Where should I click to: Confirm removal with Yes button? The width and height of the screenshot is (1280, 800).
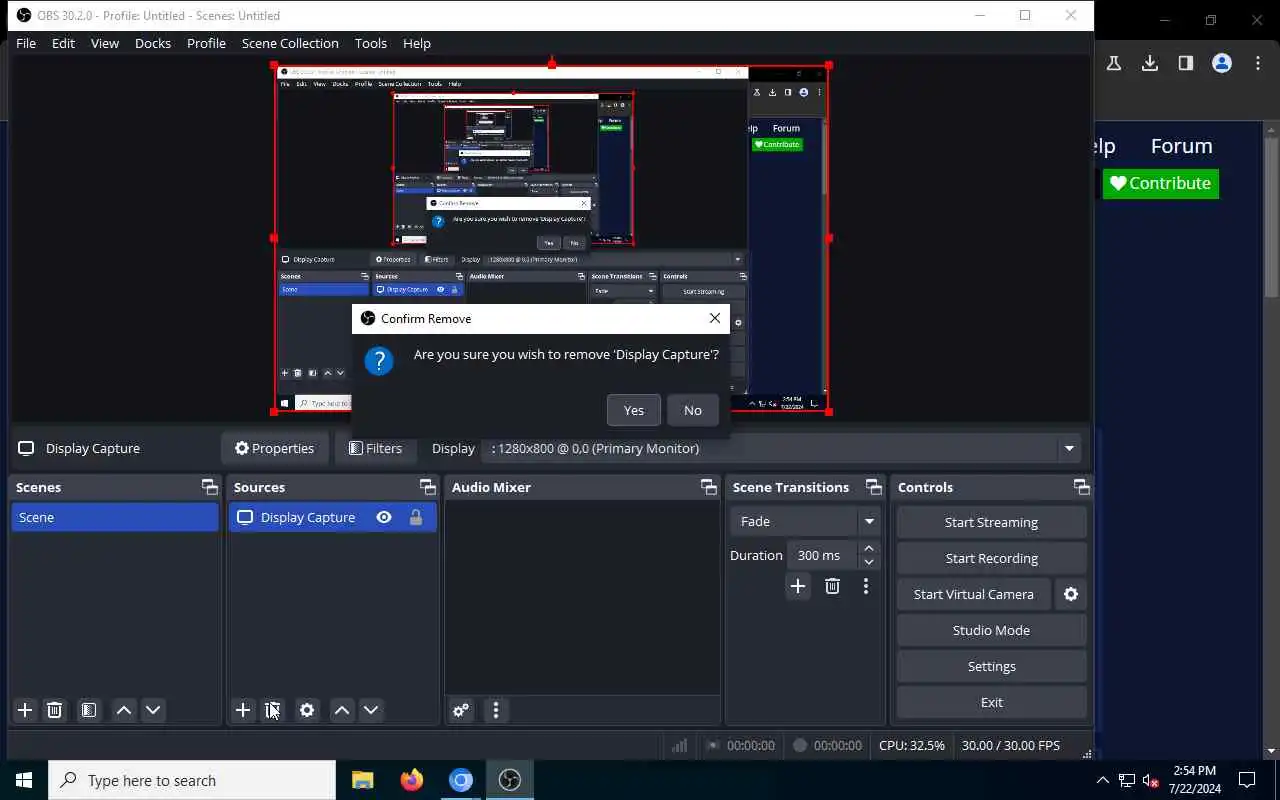click(634, 410)
